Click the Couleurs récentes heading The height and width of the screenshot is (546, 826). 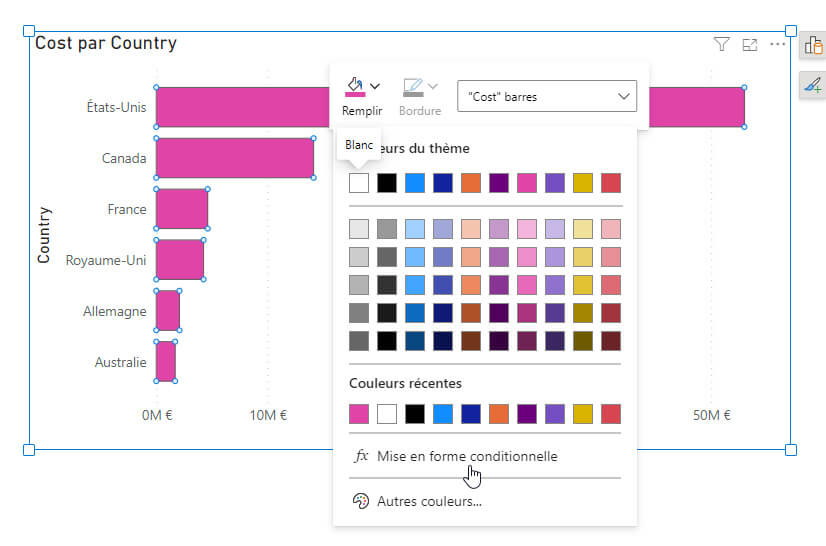[x=405, y=383]
